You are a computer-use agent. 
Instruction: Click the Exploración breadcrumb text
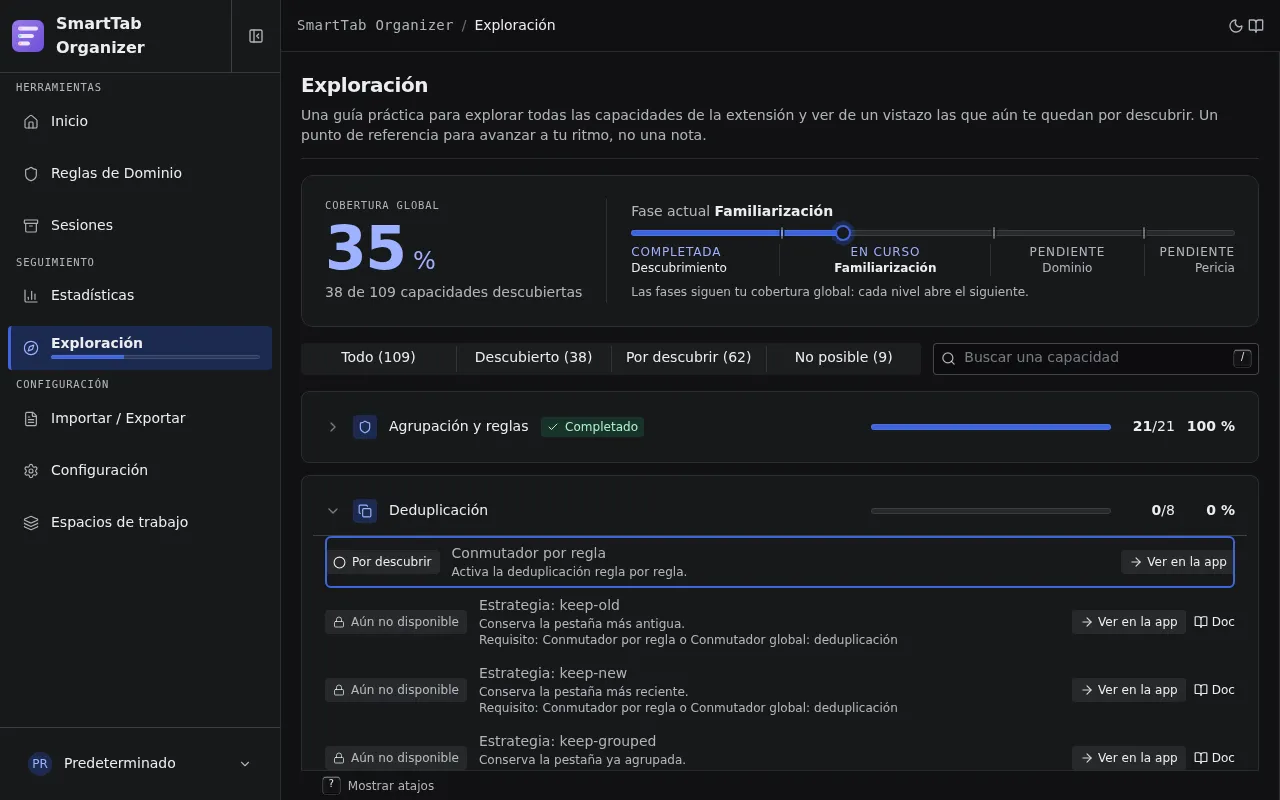(515, 26)
